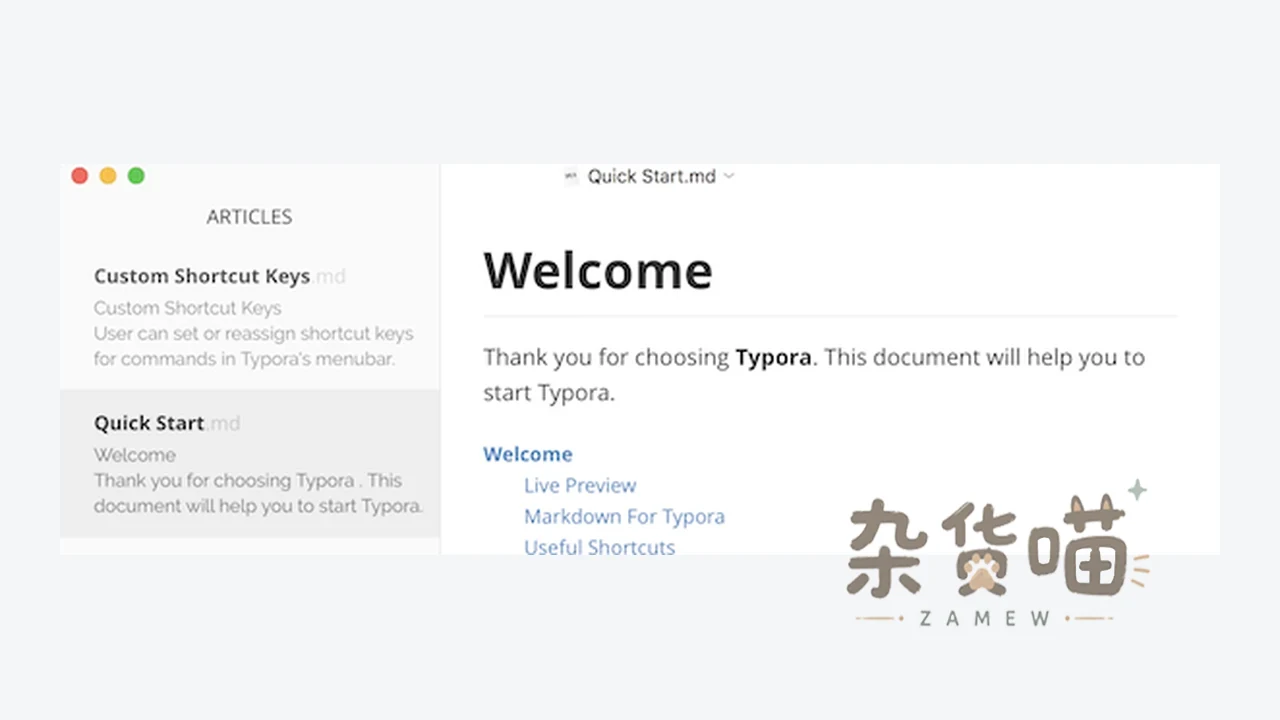Viewport: 1280px width, 720px height.
Task: Click the Quick Start.md window title
Action: pos(651,176)
